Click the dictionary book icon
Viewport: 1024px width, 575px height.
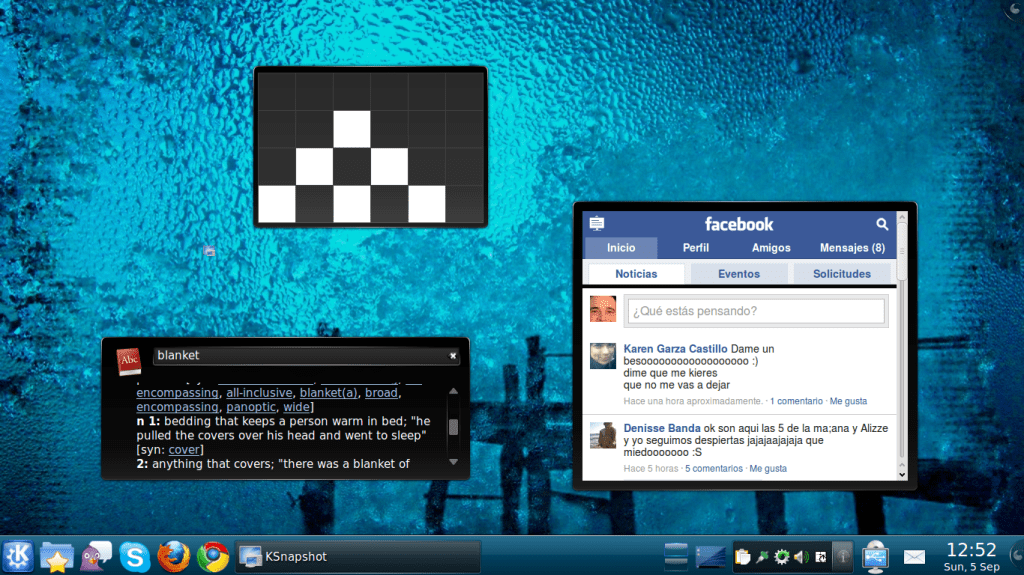pos(129,361)
